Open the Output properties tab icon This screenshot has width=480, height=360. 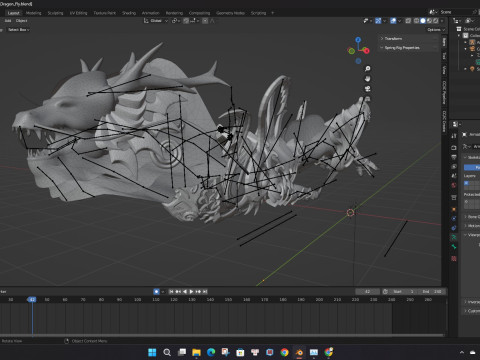tap(454, 157)
